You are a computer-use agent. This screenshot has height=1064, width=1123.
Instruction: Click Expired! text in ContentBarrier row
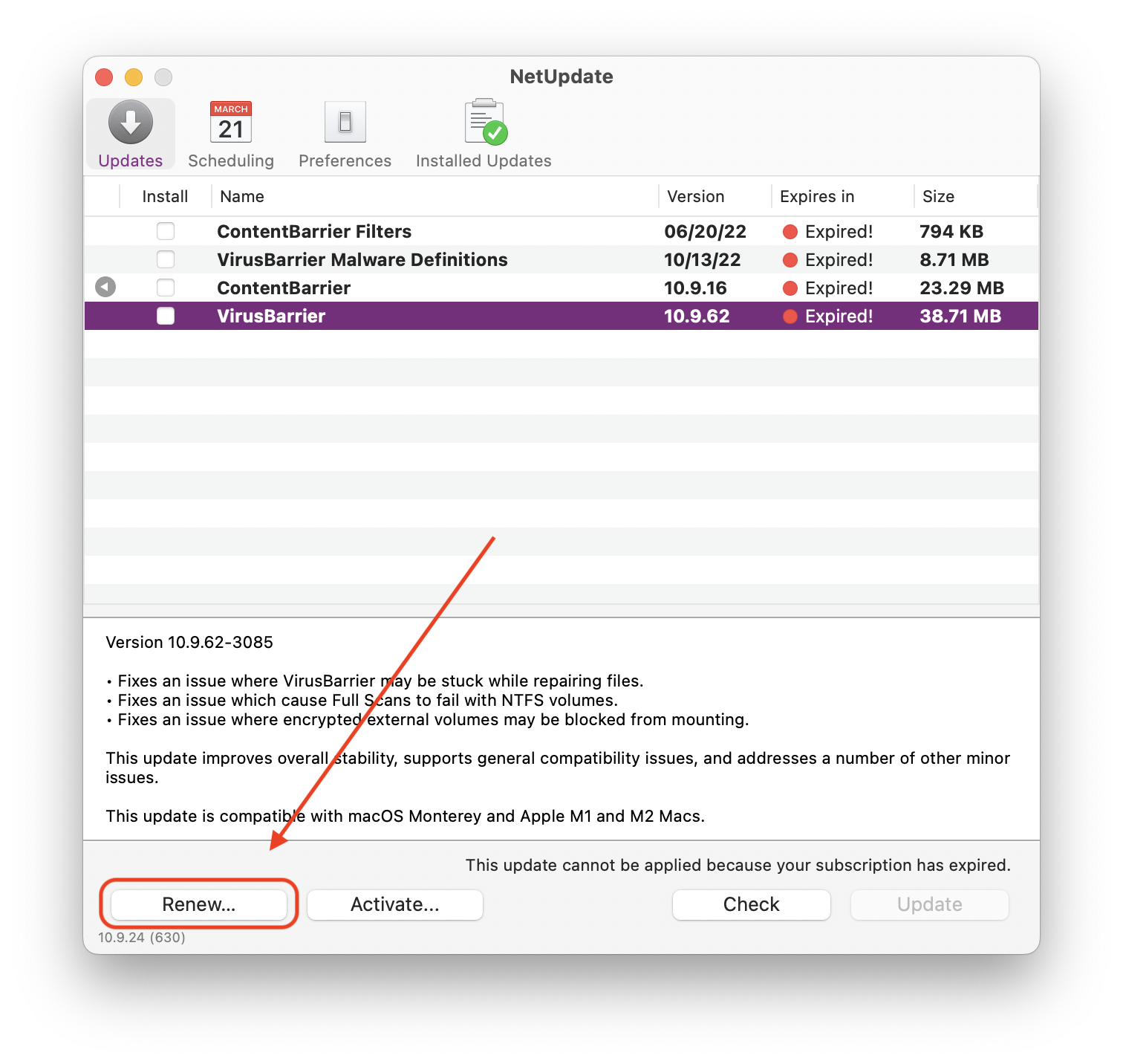839,288
